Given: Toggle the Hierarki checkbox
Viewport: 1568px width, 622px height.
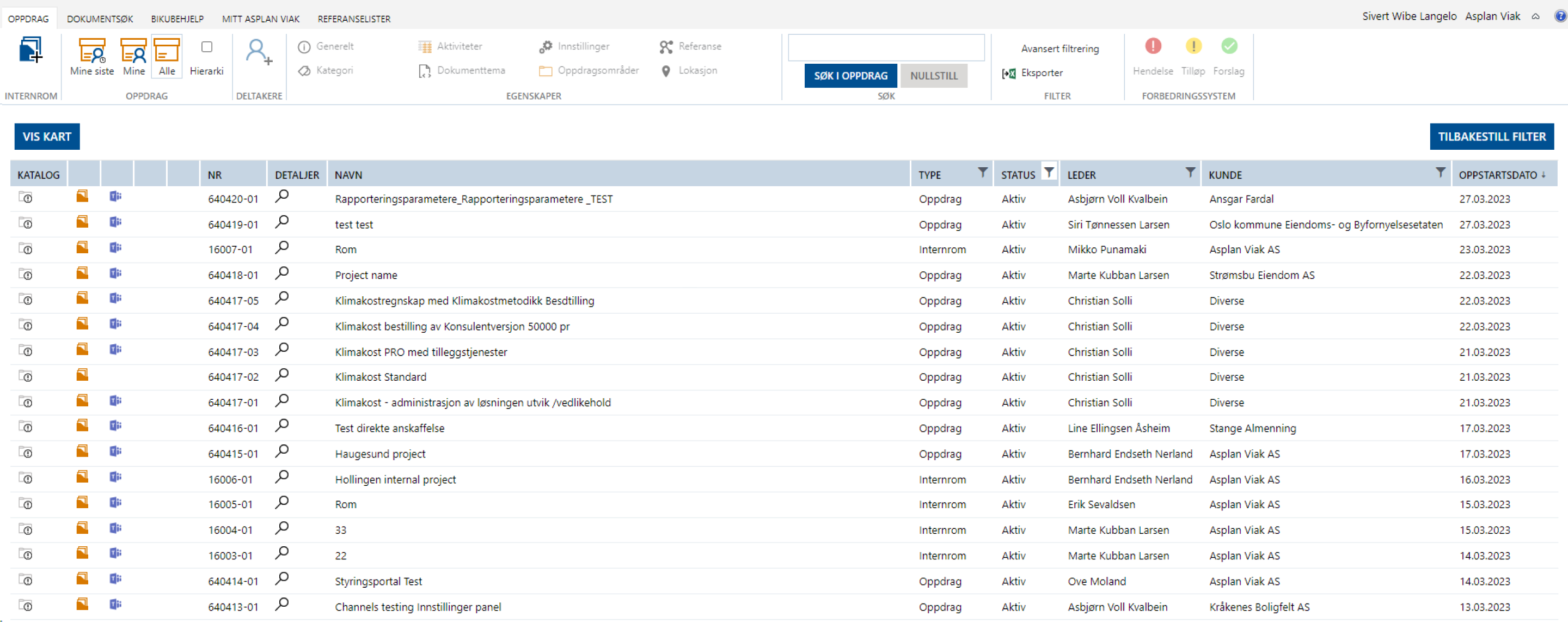Looking at the screenshot, I should 207,47.
